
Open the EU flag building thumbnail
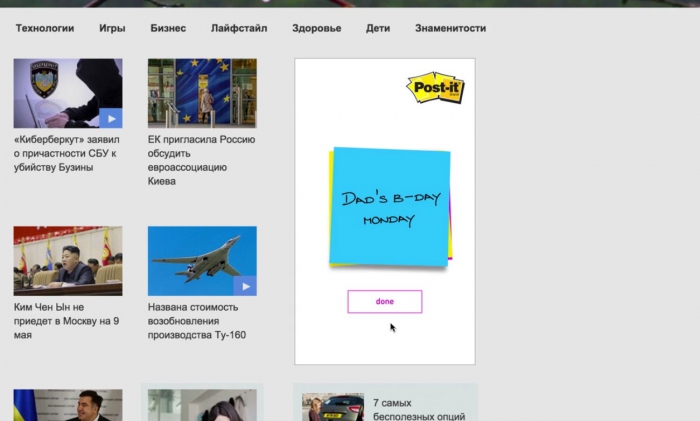pyautogui.click(x=202, y=93)
